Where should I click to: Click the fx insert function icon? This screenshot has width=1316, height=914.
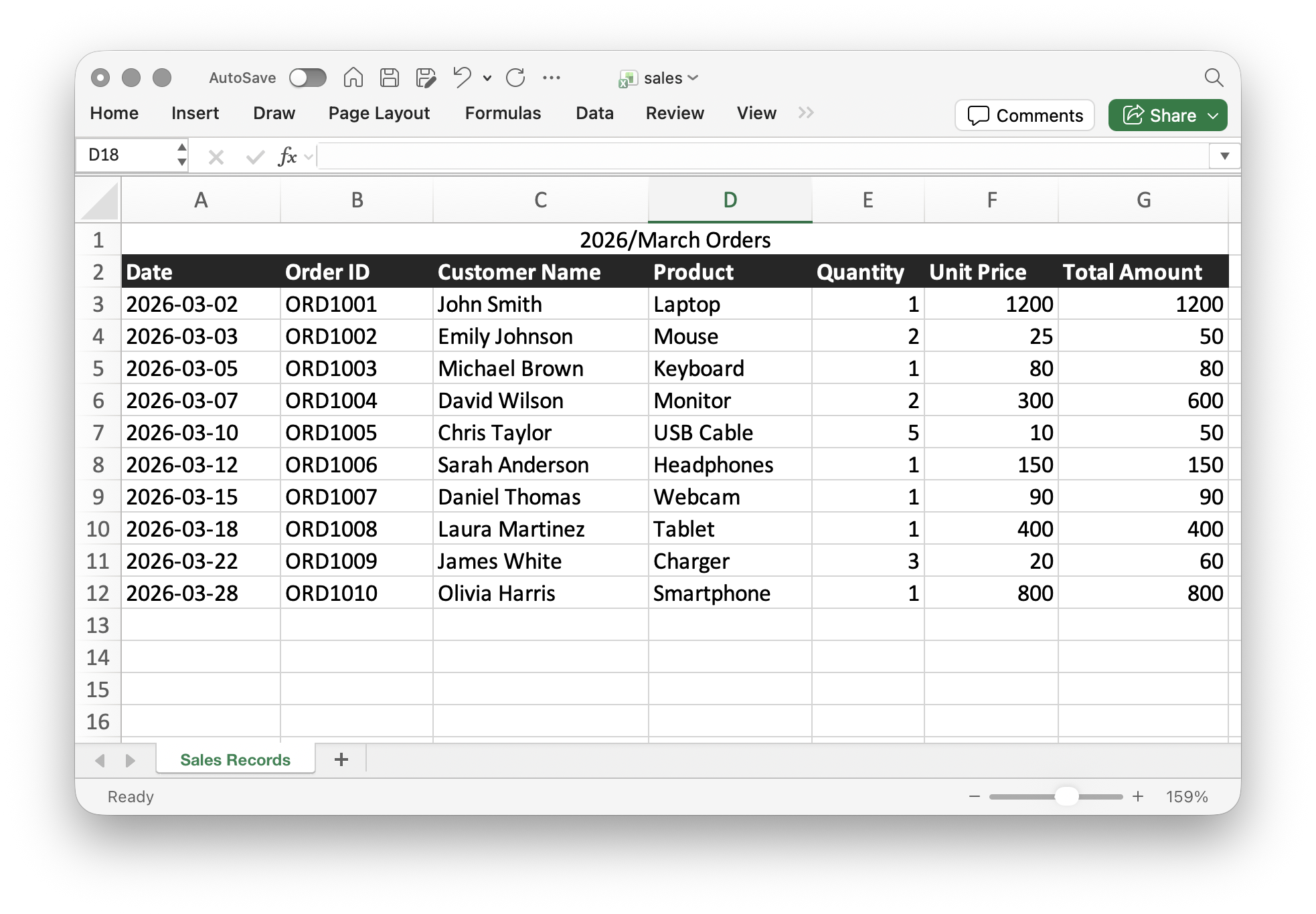coord(287,157)
